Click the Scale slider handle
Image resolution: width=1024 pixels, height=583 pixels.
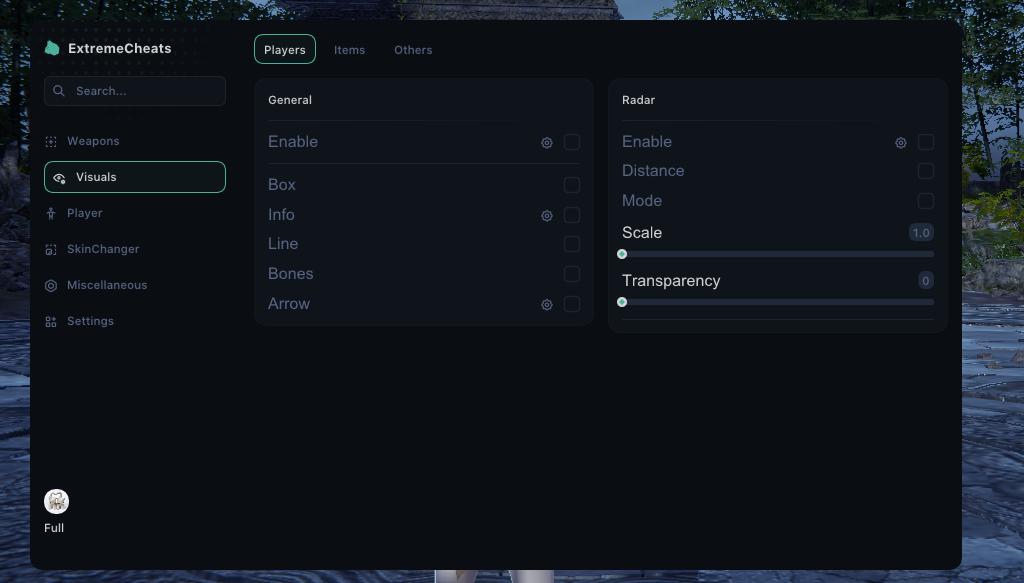point(622,254)
